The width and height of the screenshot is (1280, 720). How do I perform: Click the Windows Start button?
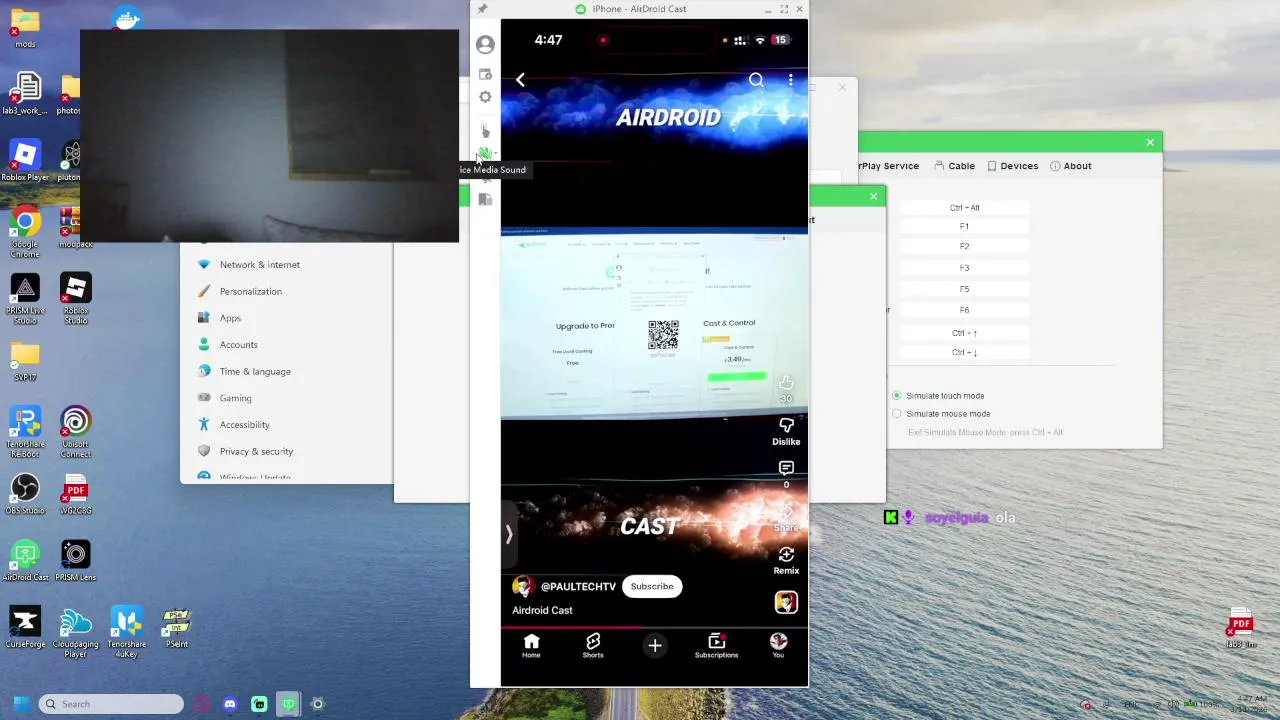tap(21, 704)
